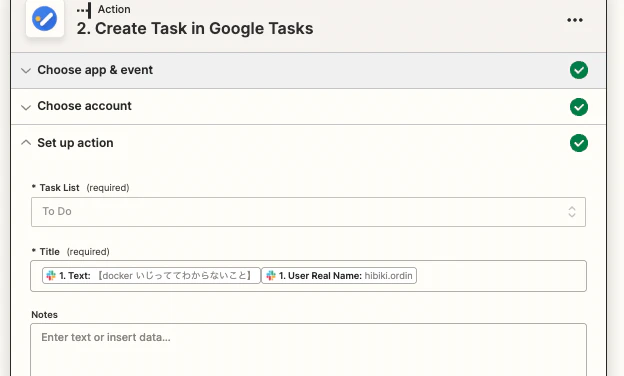Select the User Real Name hibiki.ordin pill

pos(339,275)
